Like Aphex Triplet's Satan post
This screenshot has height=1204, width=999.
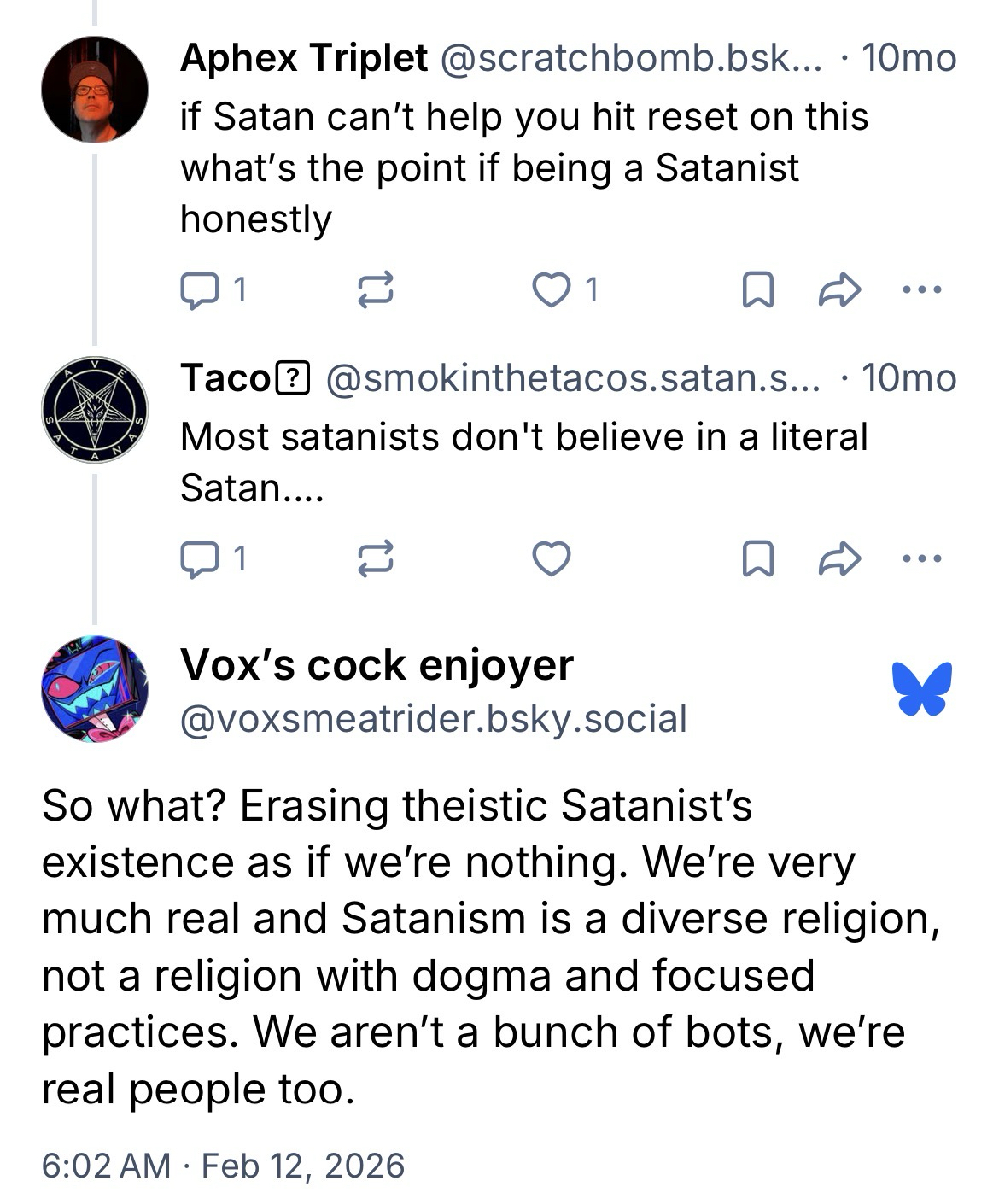(552, 290)
